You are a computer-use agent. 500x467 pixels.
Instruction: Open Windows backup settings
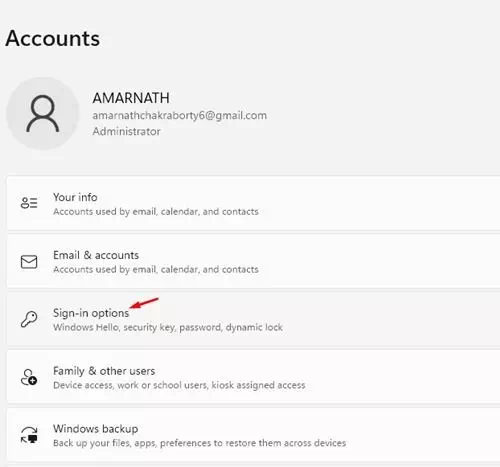[x=253, y=435]
